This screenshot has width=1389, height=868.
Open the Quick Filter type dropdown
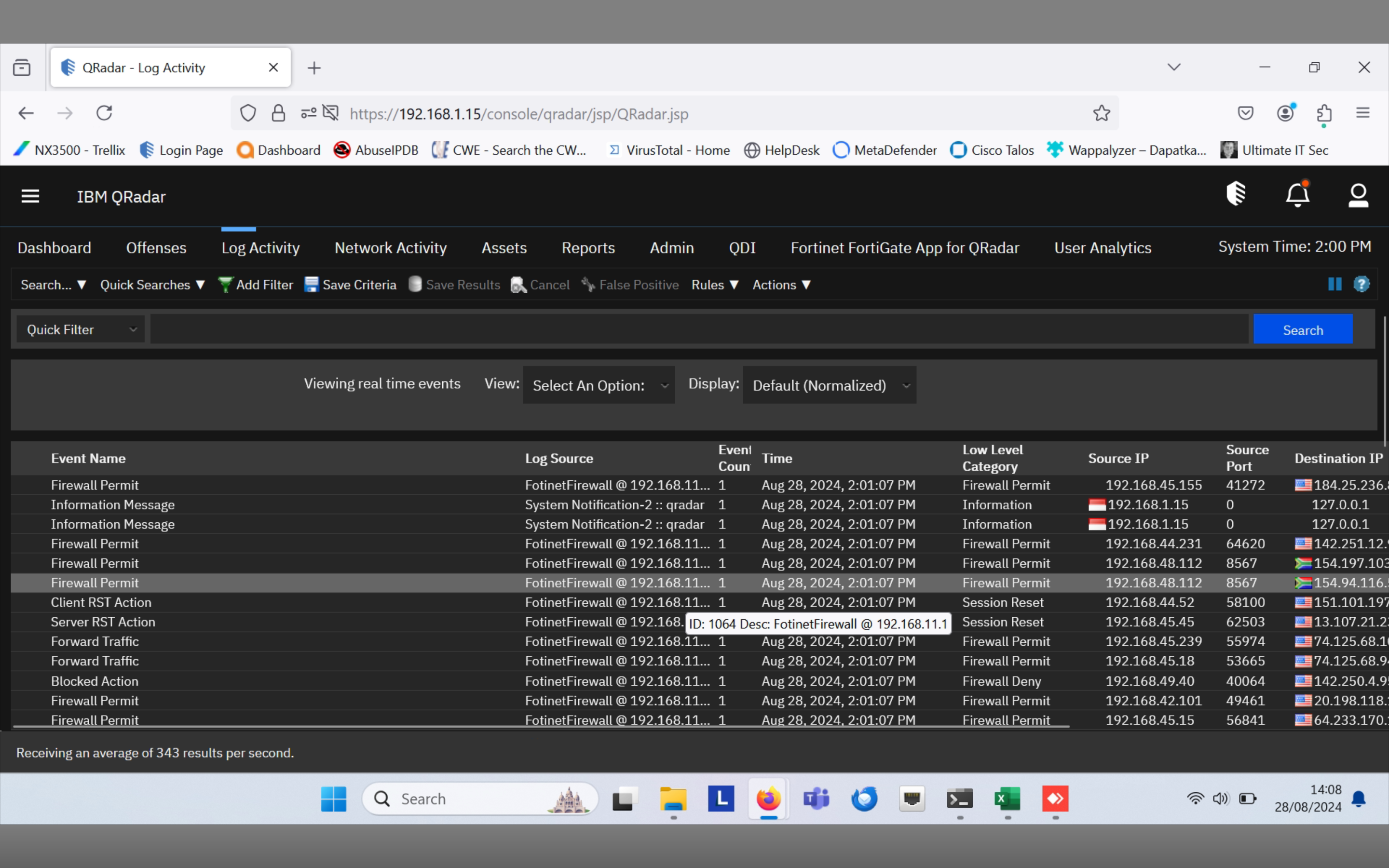[81, 329]
